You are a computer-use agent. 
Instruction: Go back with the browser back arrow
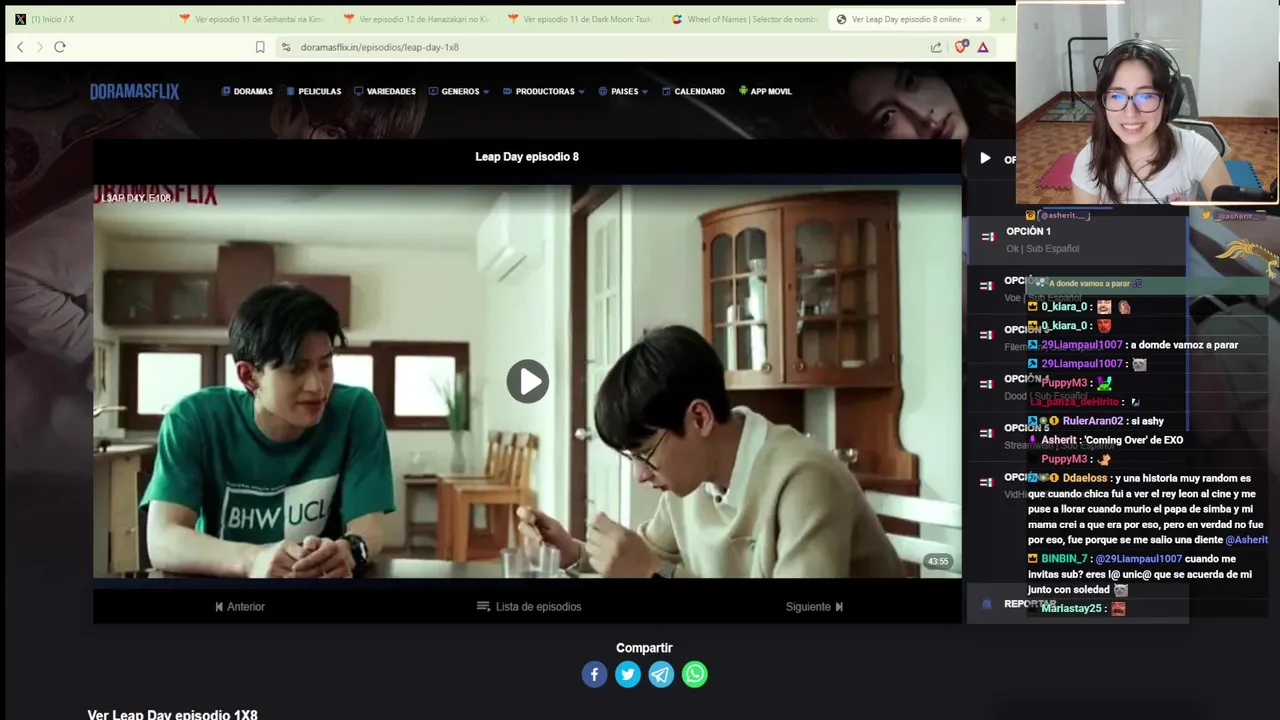click(20, 47)
